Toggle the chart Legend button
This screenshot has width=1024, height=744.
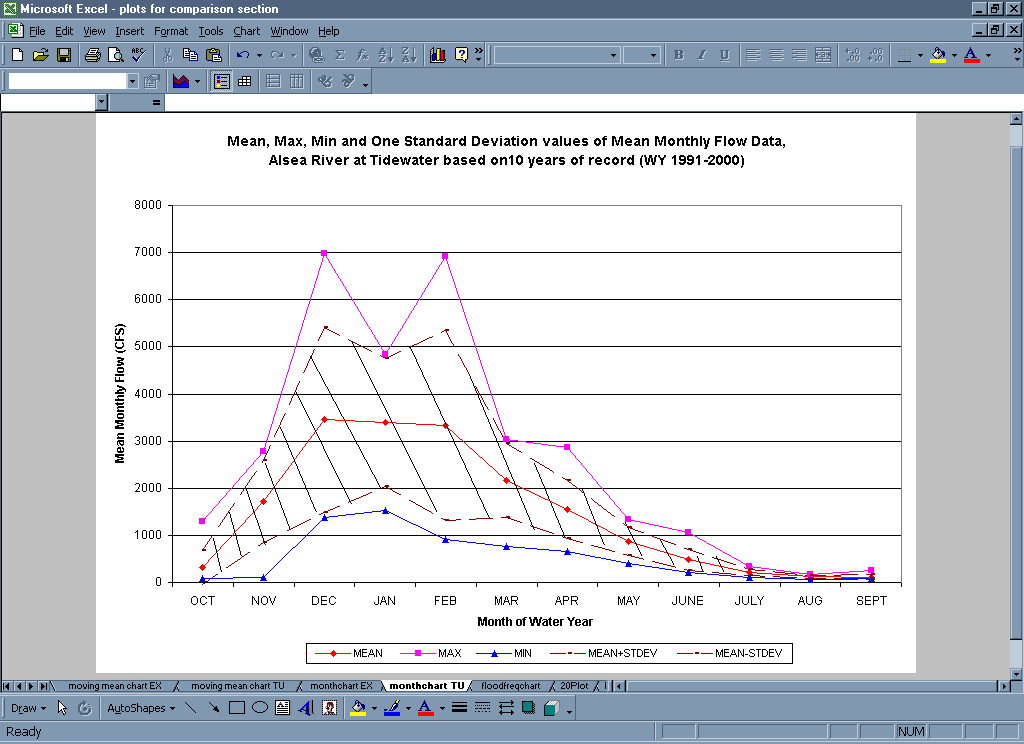[x=221, y=81]
